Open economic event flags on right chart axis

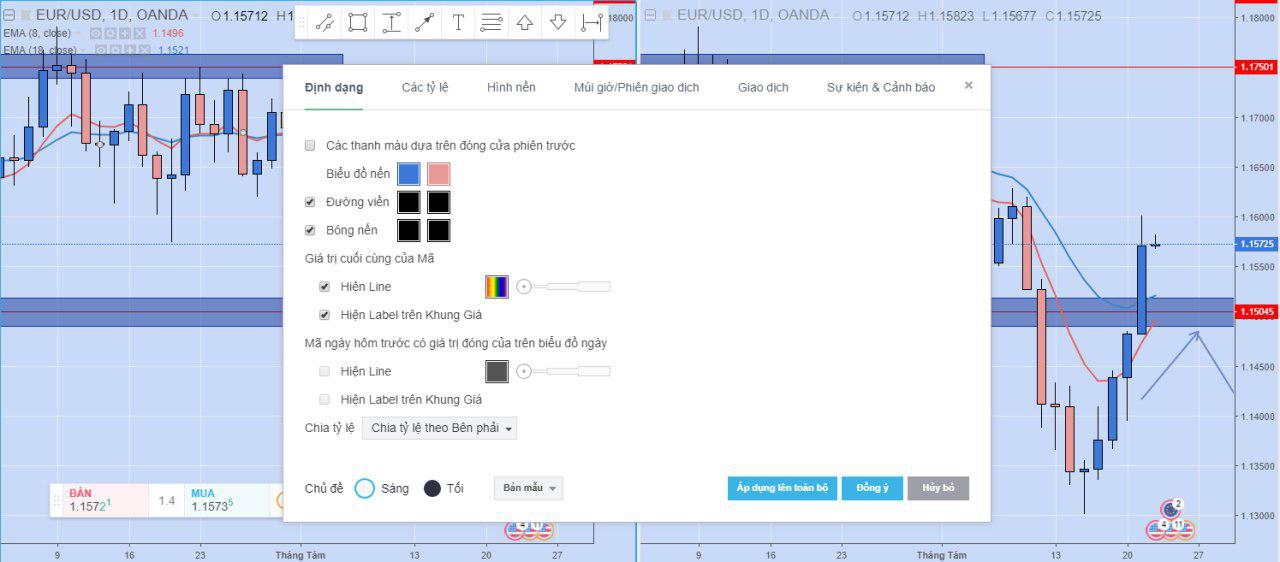[x=1171, y=528]
